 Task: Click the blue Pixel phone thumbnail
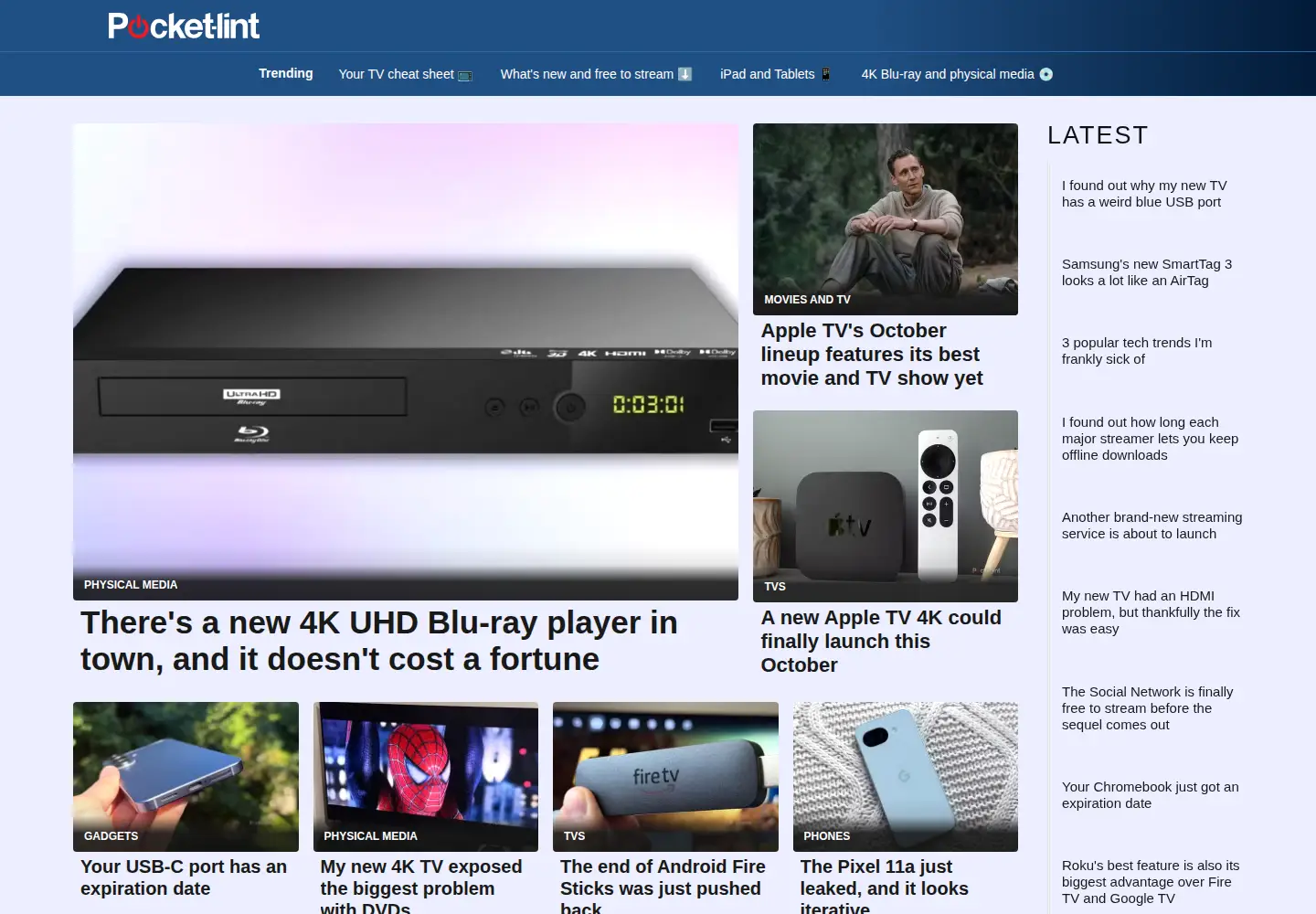[x=906, y=777]
